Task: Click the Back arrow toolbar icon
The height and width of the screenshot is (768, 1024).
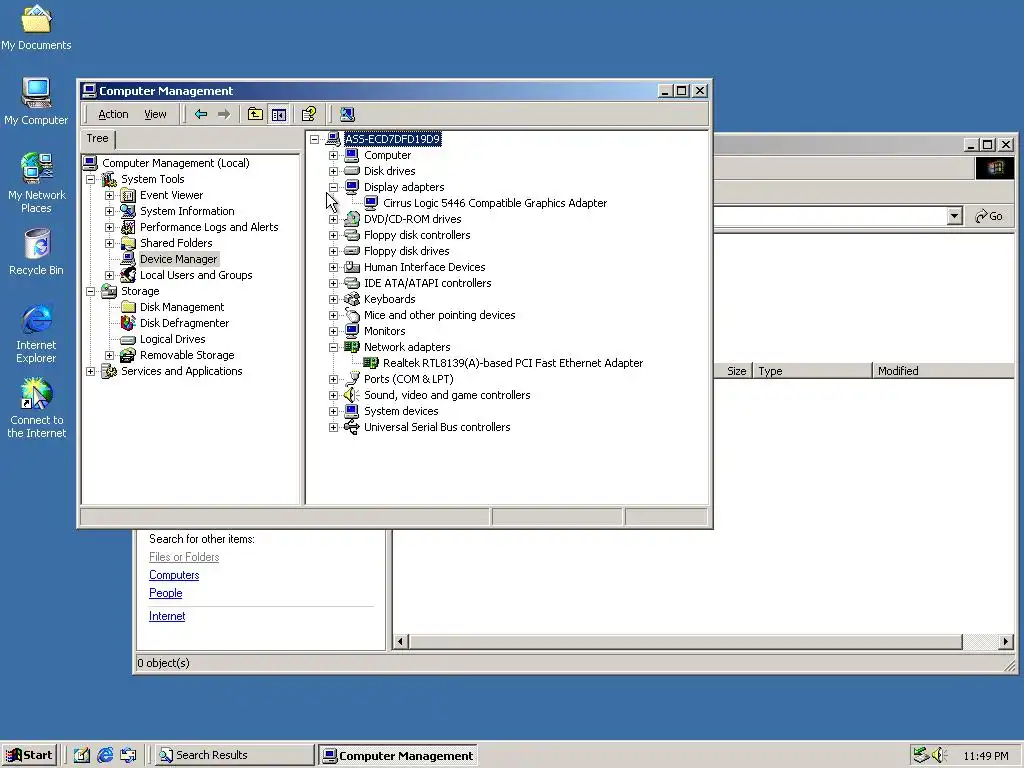Action: point(201,114)
